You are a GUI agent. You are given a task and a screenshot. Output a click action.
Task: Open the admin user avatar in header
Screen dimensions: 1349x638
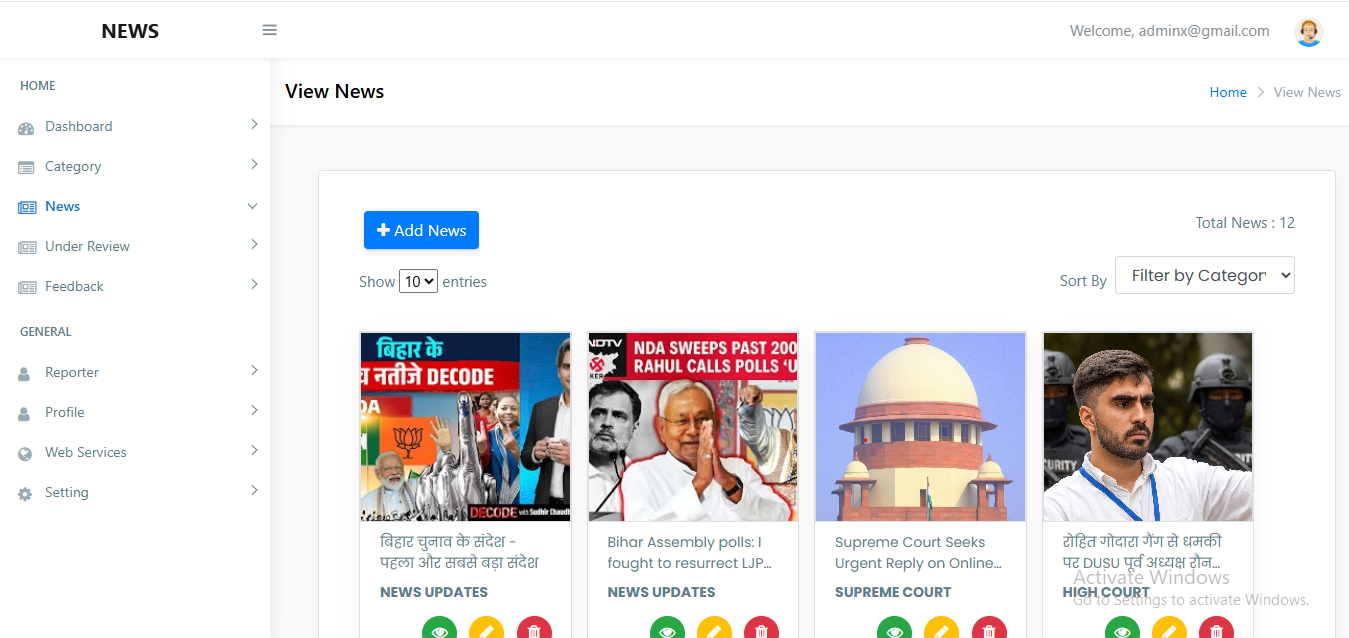1308,32
